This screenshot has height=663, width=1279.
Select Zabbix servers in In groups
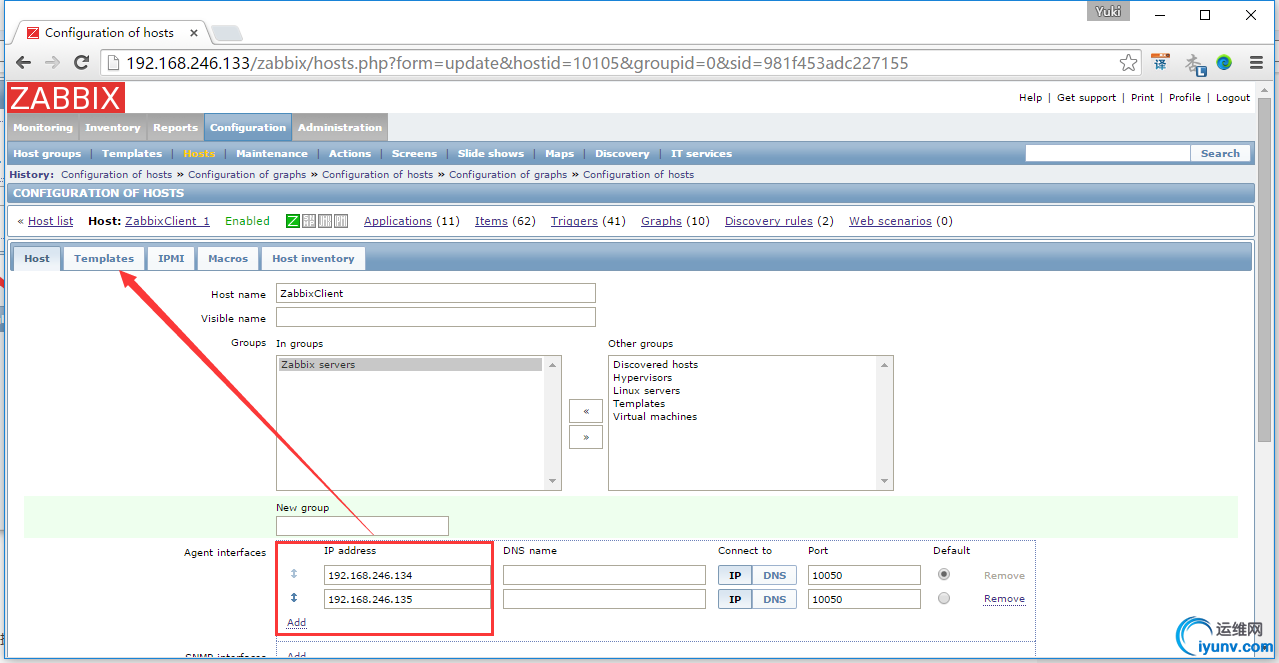tap(410, 365)
